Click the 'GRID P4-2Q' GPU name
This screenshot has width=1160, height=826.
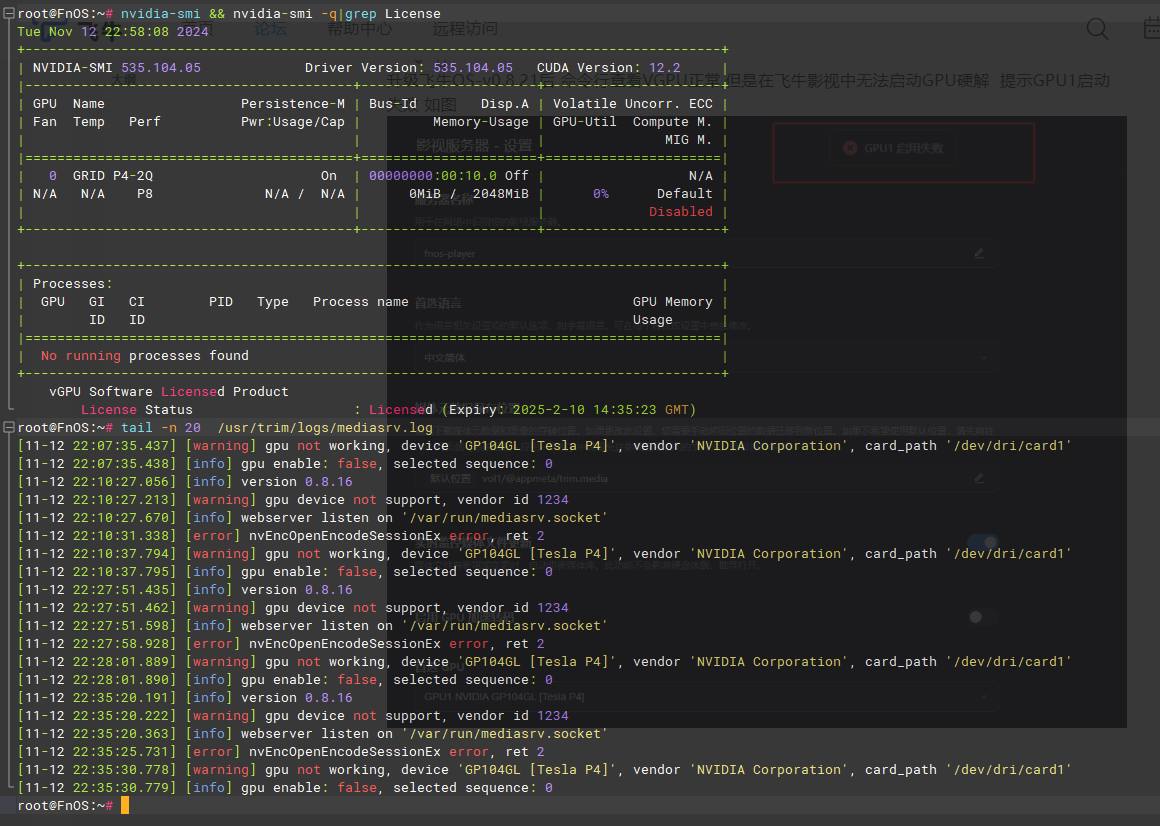pyautogui.click(x=112, y=175)
